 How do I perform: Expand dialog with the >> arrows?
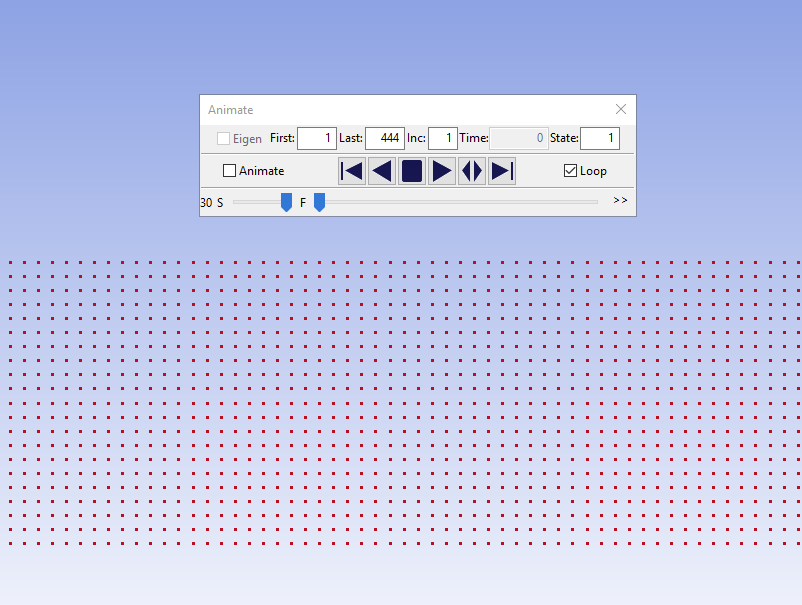620,200
